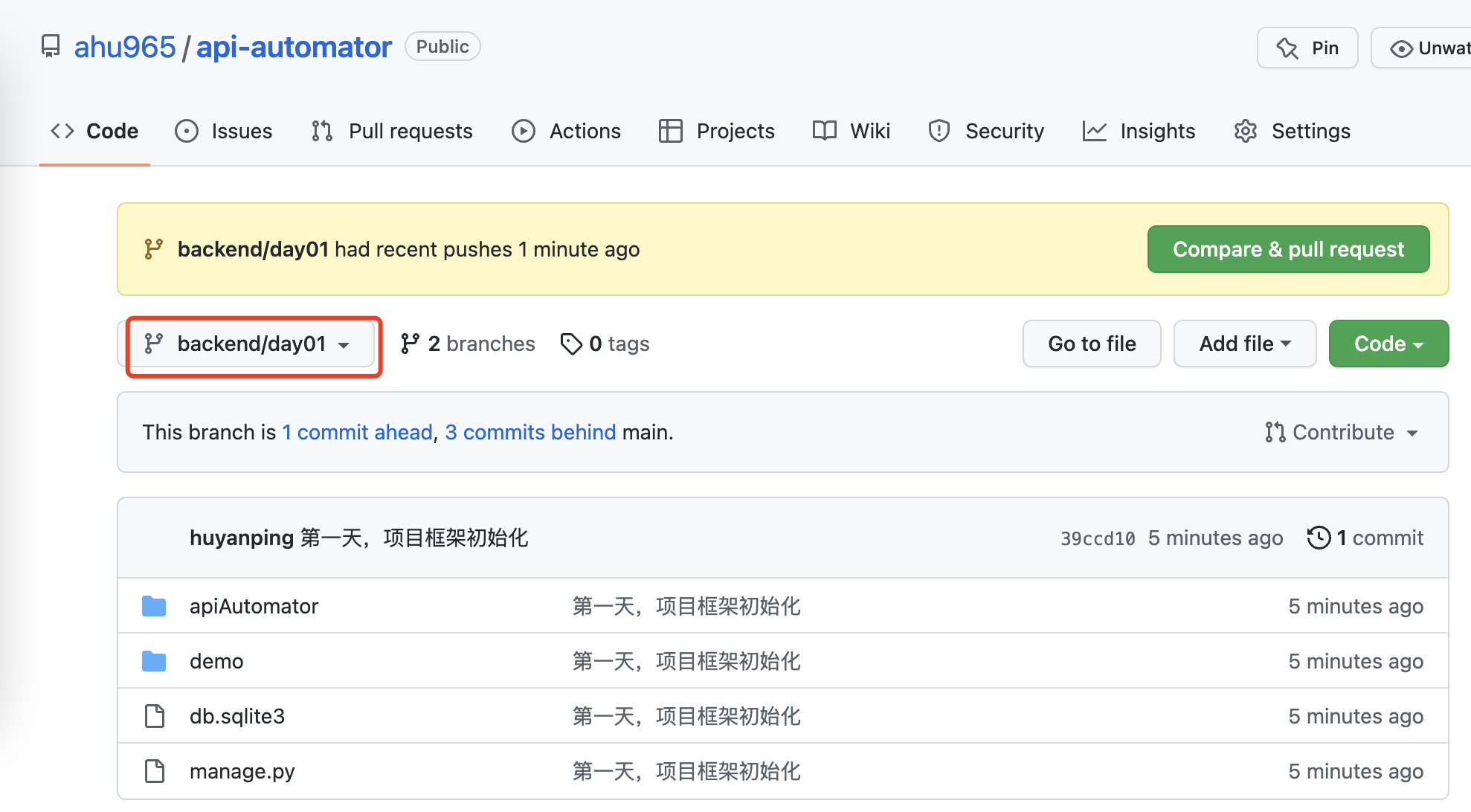The height and width of the screenshot is (812, 1471).
Task: View the 2 branches link
Action: (x=468, y=344)
